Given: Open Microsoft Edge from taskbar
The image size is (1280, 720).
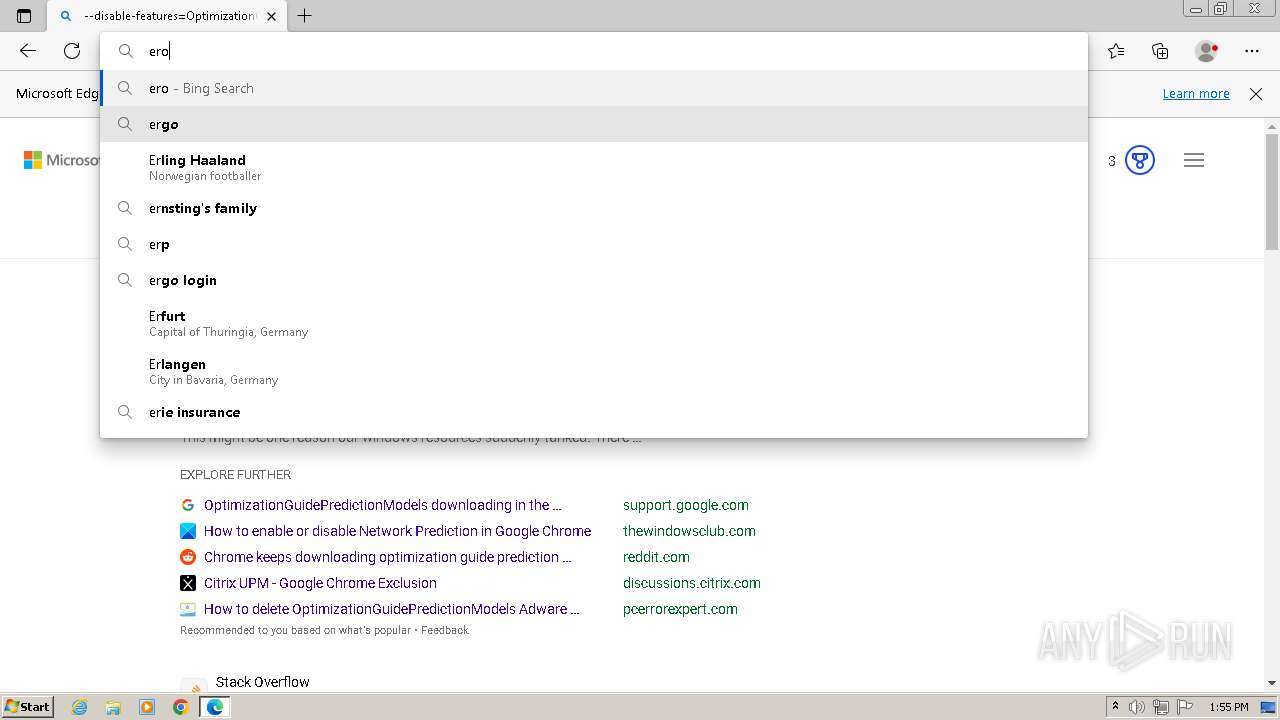Looking at the screenshot, I should [214, 707].
